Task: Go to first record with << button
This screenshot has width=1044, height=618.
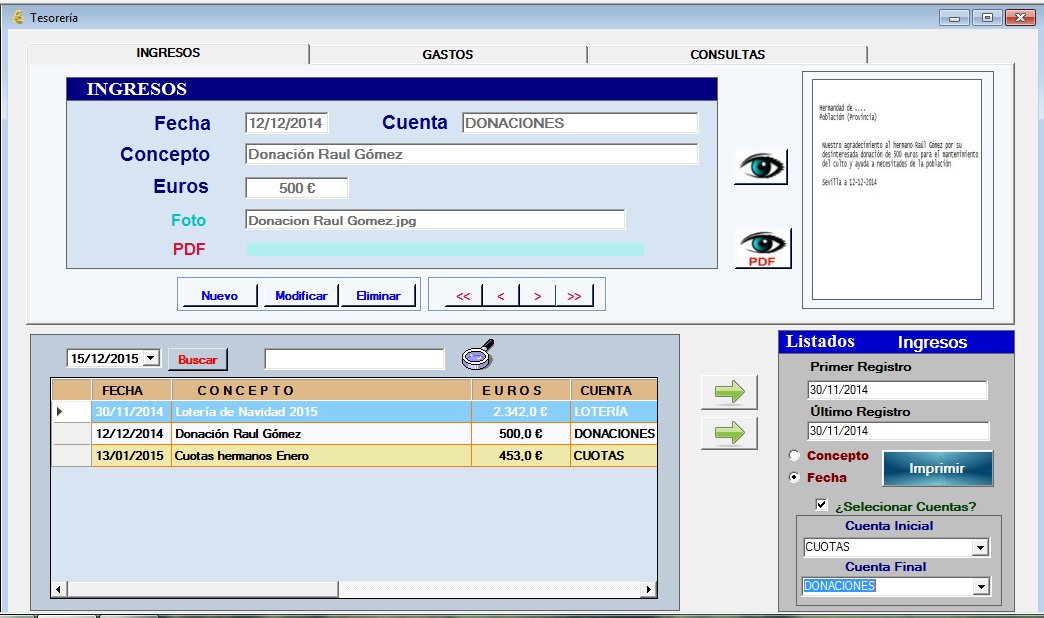Action: coord(462,296)
